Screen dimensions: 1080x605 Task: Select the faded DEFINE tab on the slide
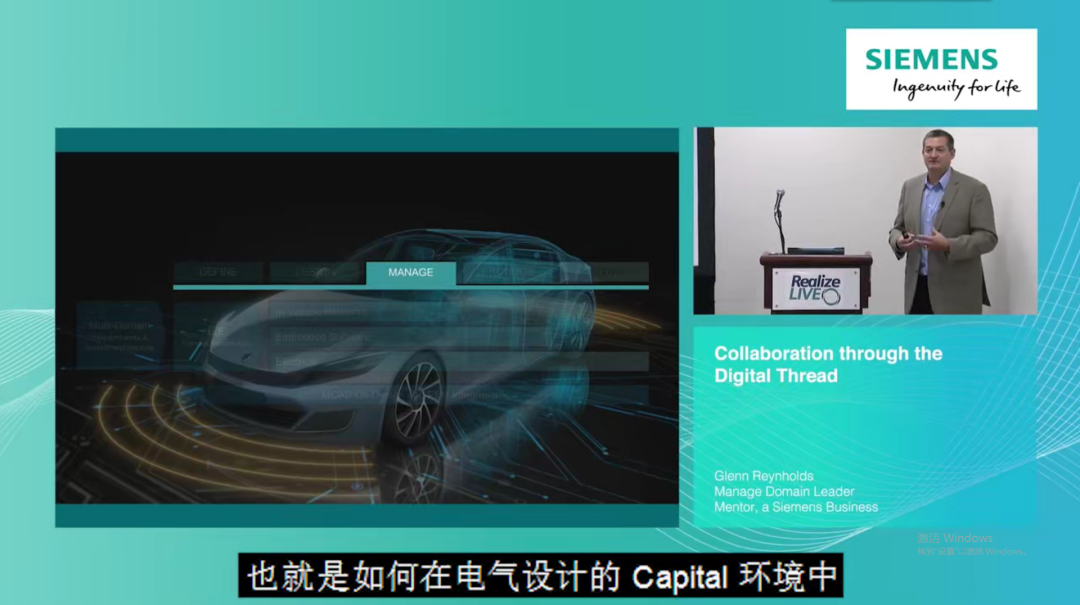coord(218,273)
